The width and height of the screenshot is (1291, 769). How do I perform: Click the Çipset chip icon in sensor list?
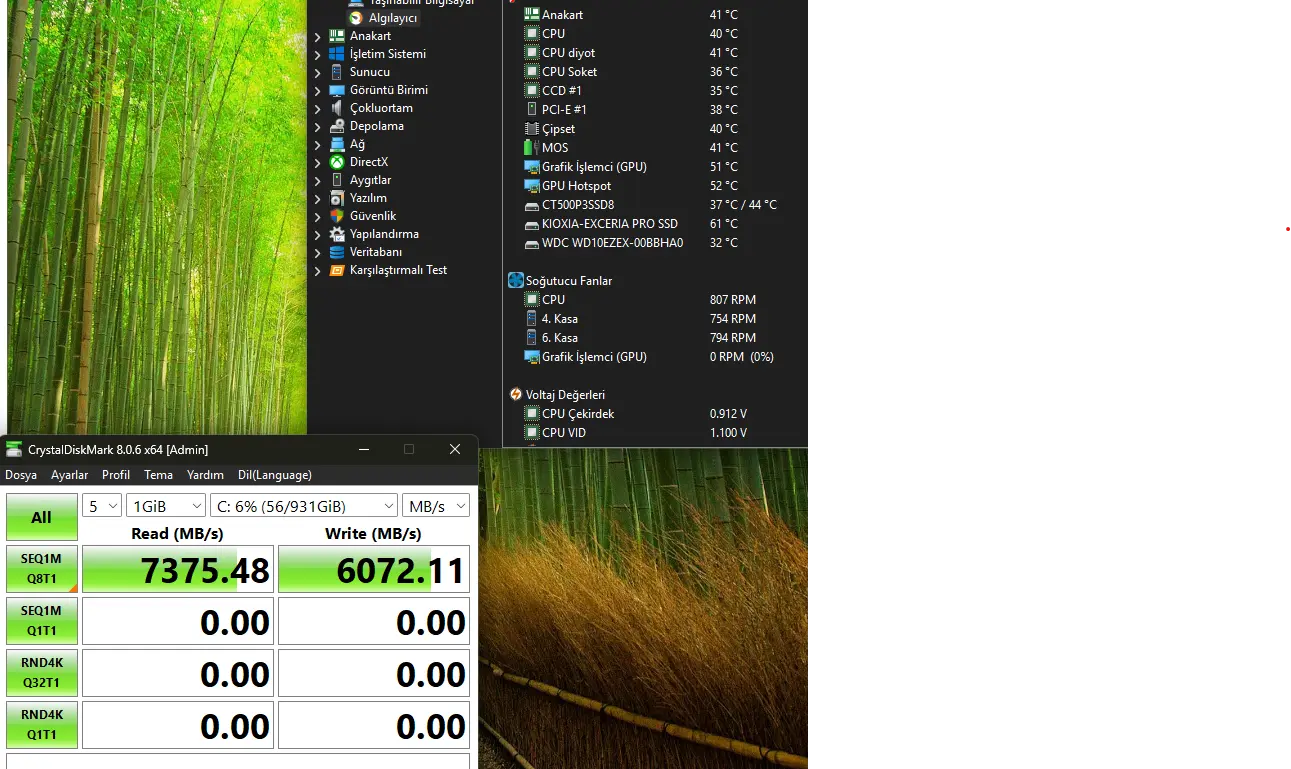532,129
